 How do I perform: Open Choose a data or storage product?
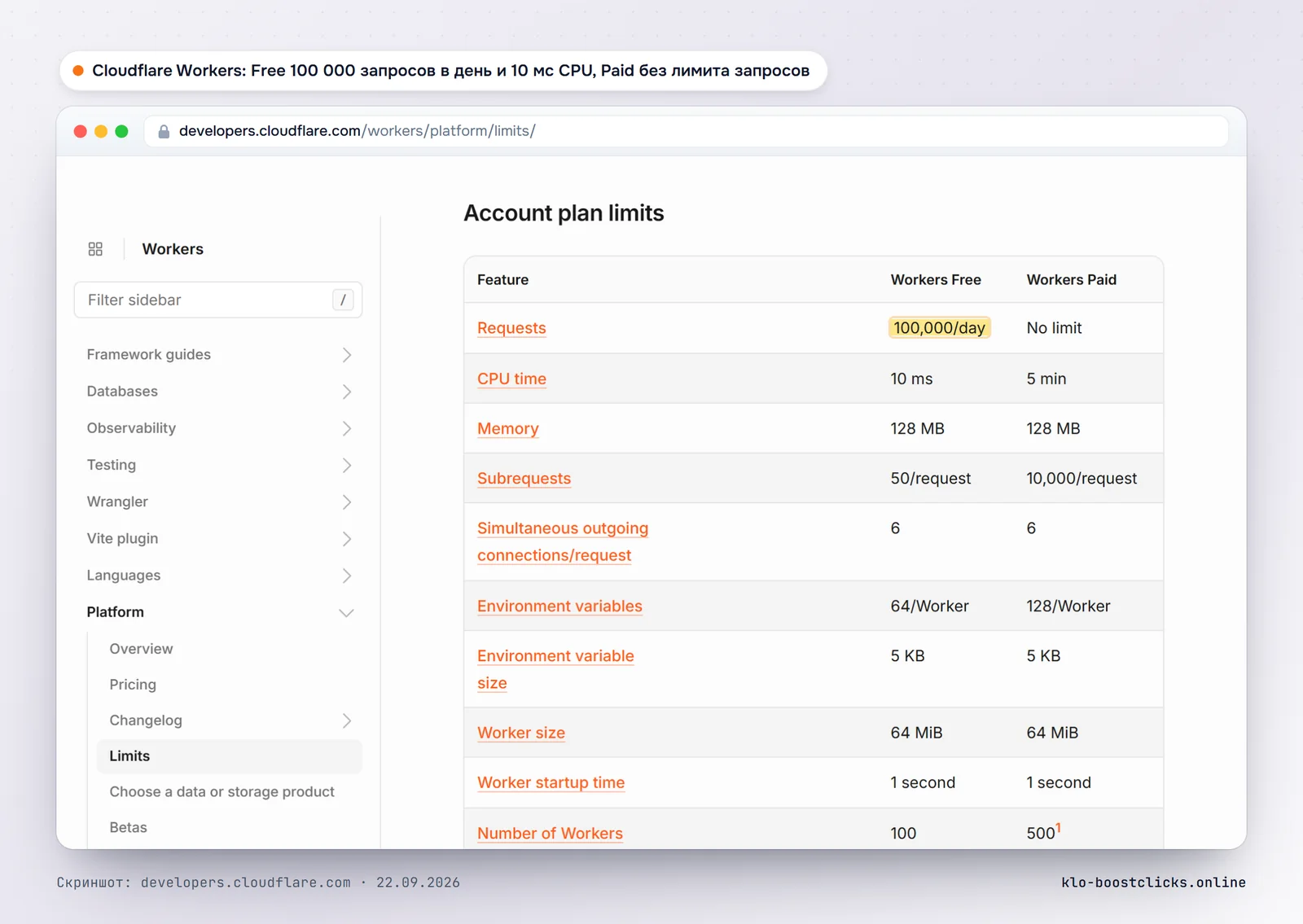[x=222, y=792]
